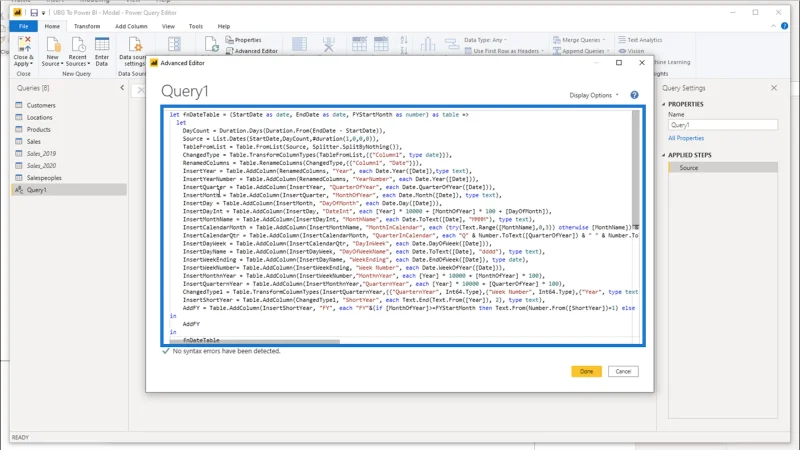Select the Sales_2020 query
The height and width of the screenshot is (450, 800).
68,166
